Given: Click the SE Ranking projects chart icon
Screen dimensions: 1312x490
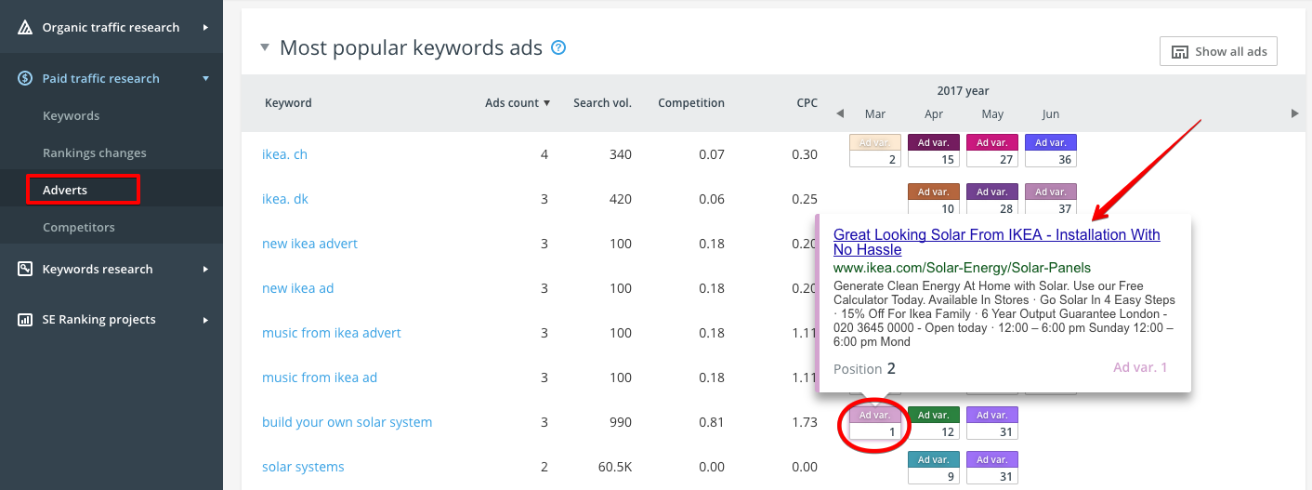Looking at the screenshot, I should tap(25, 320).
